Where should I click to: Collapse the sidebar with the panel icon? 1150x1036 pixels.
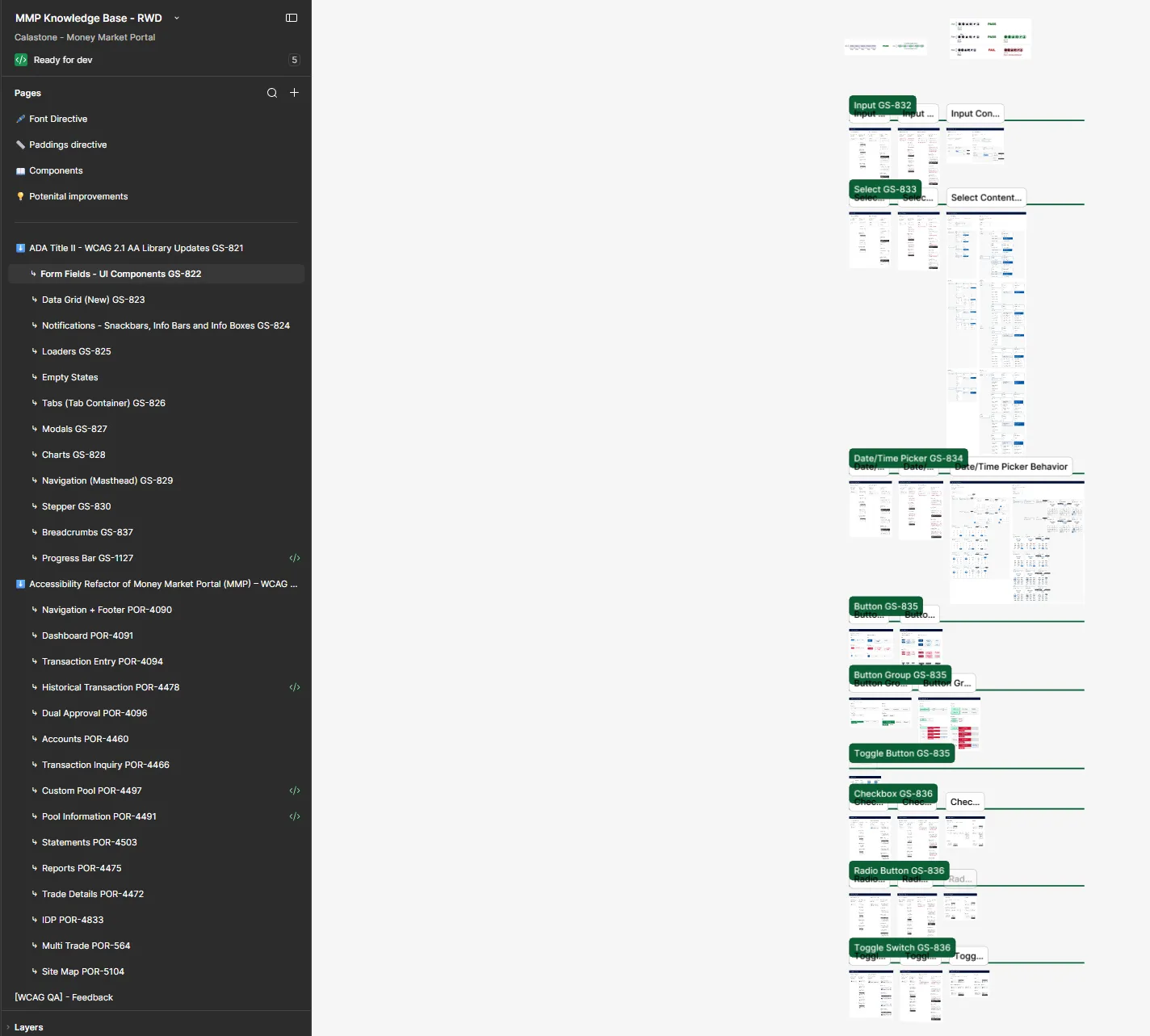[x=292, y=18]
